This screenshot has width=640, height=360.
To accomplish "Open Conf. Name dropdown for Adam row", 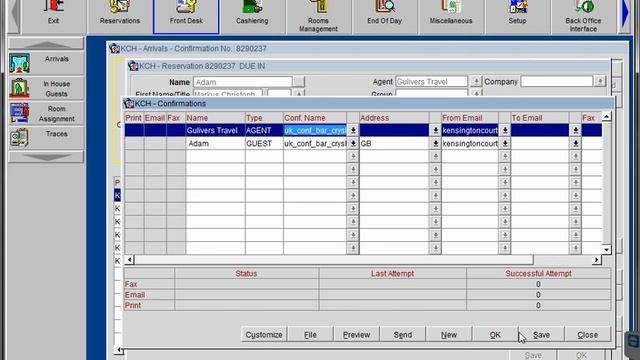I will tap(353, 144).
